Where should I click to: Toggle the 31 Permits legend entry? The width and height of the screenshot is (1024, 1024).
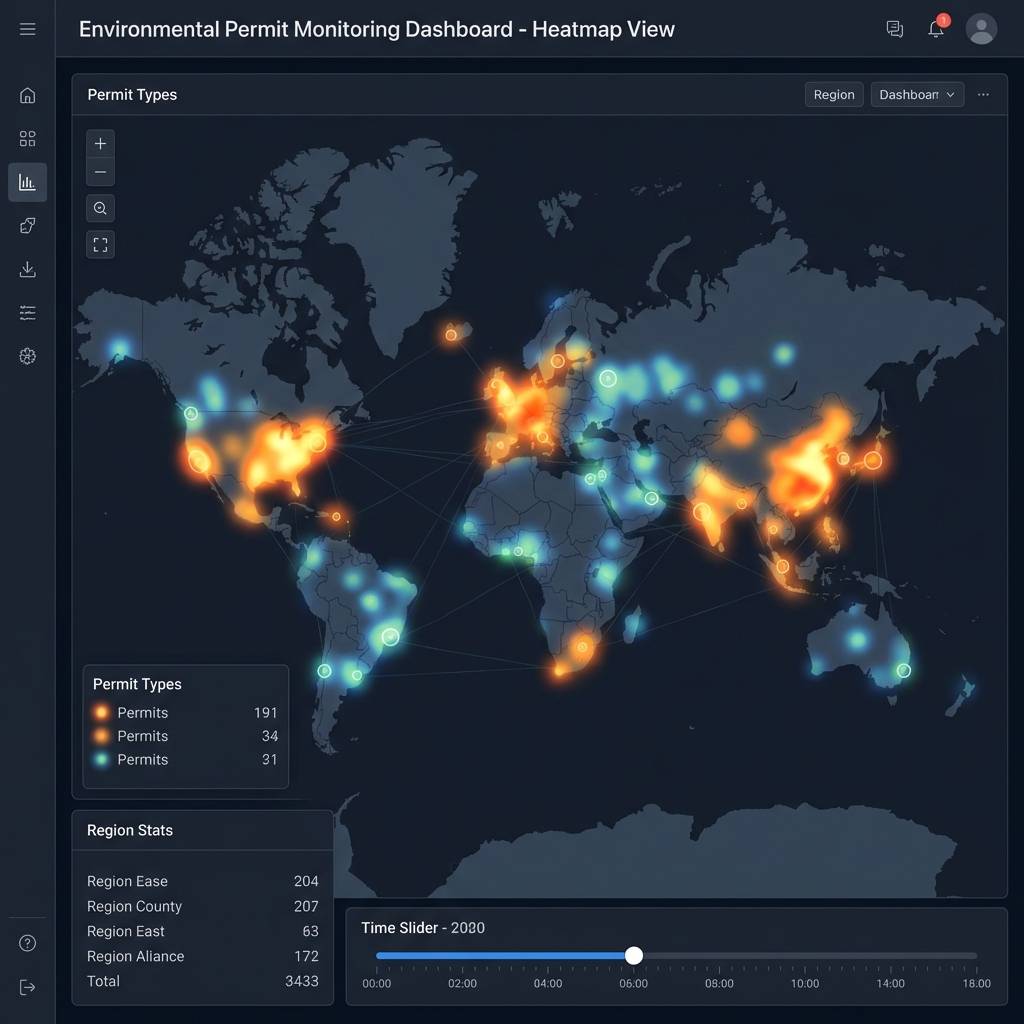coord(185,760)
